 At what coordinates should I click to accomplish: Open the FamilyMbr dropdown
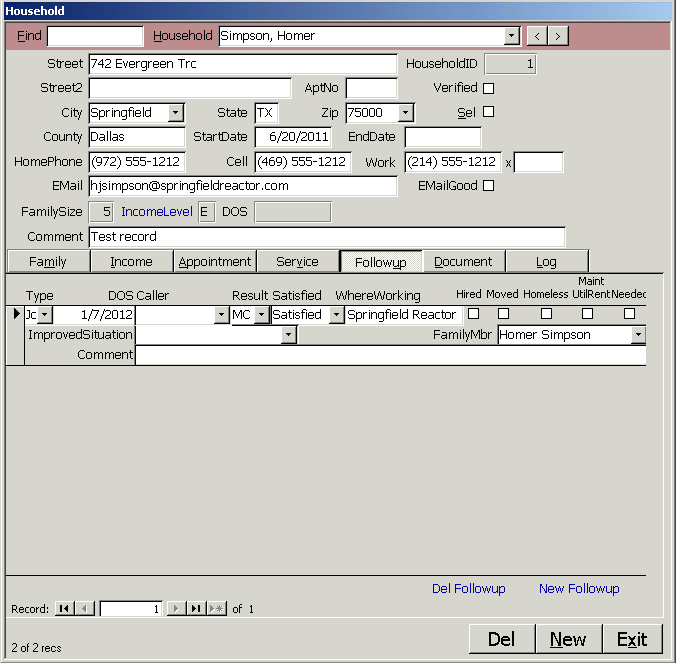tap(638, 335)
